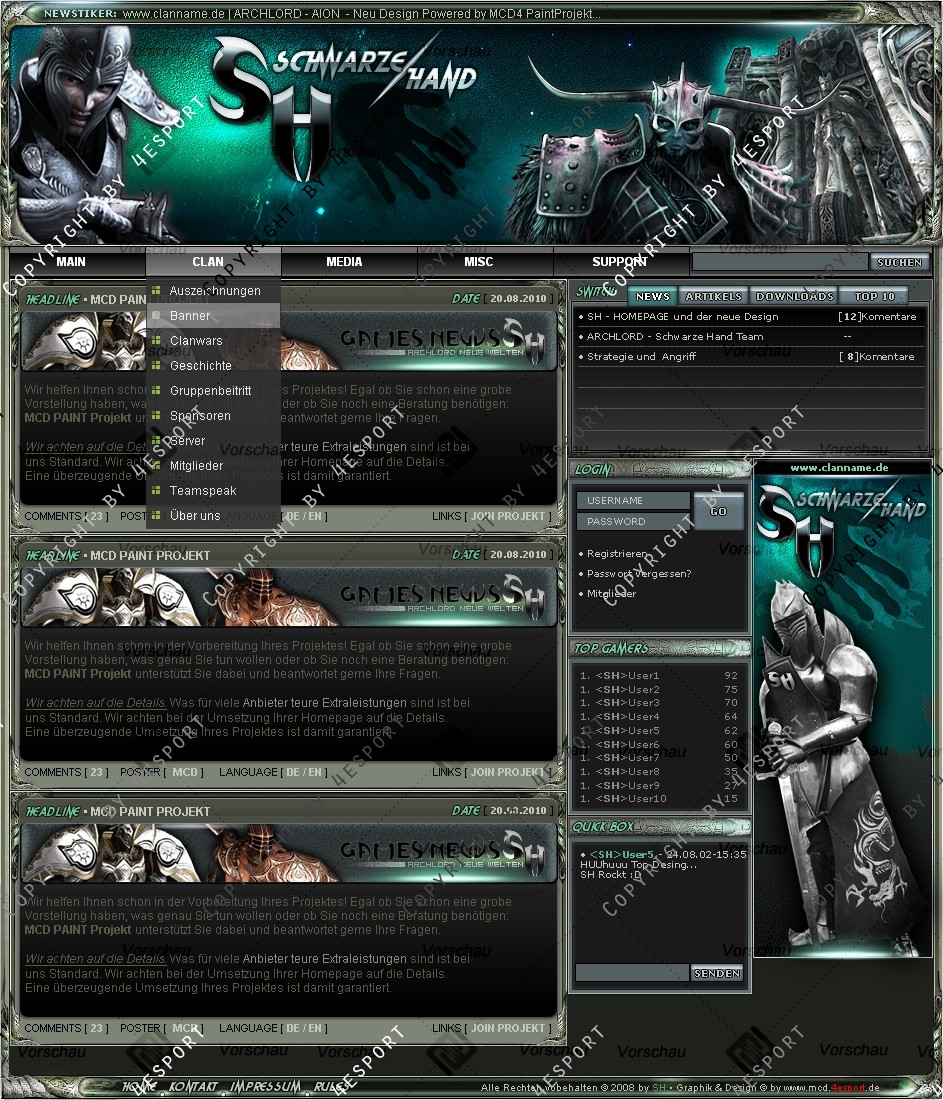The width and height of the screenshot is (943, 1100).
Task: Open the TOP 10 tab
Action: pos(875,297)
